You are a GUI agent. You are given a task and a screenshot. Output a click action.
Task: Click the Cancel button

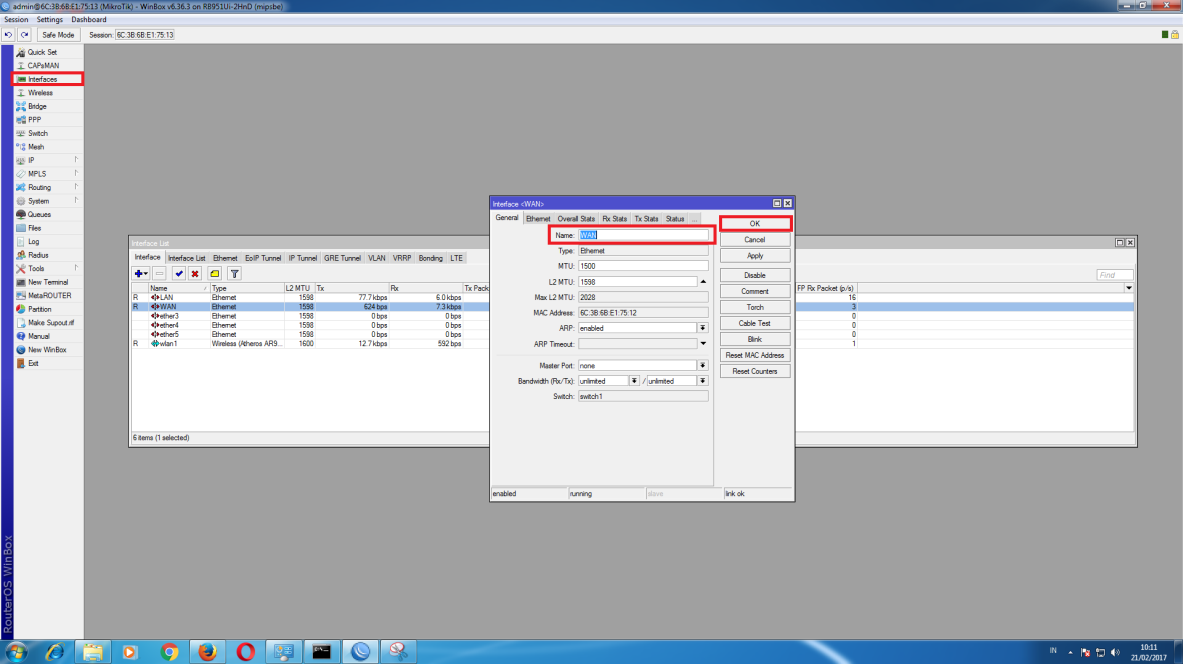pos(755,239)
